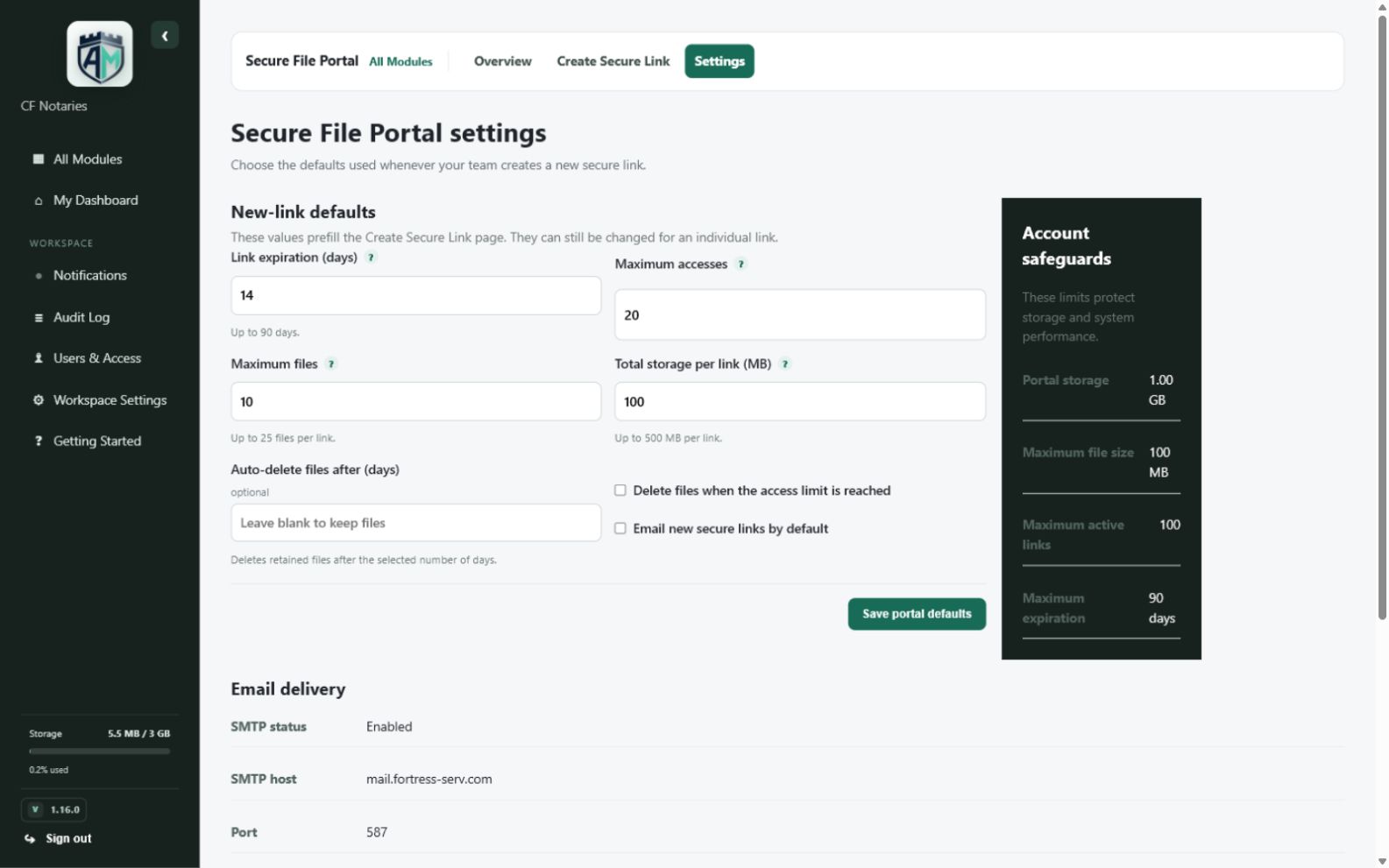Click help icon next to Link expiration (days)

coord(372,258)
